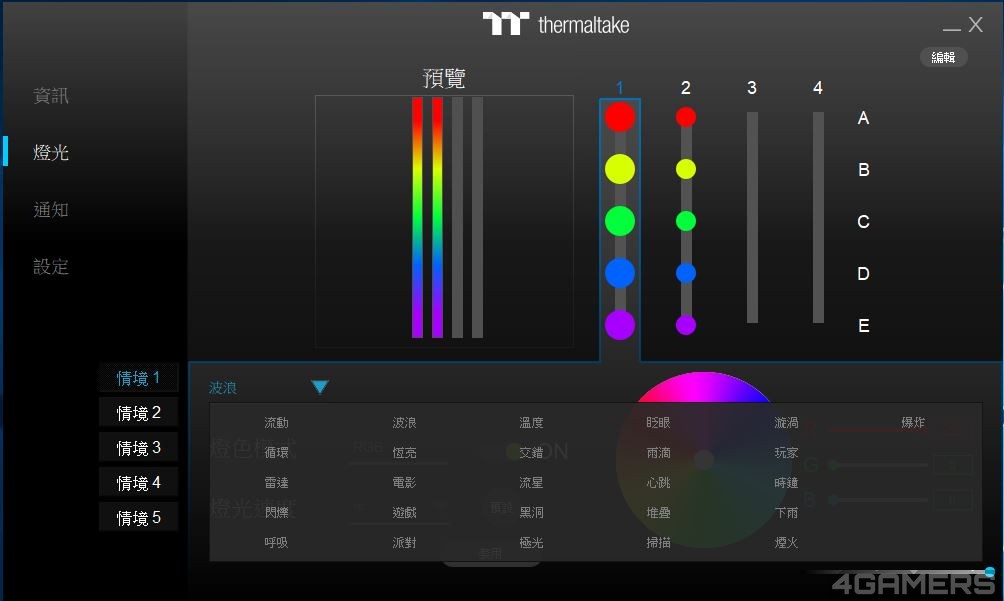Click the 黑洞 effect entry
Screen dimensions: 1004x601
tap(531, 512)
